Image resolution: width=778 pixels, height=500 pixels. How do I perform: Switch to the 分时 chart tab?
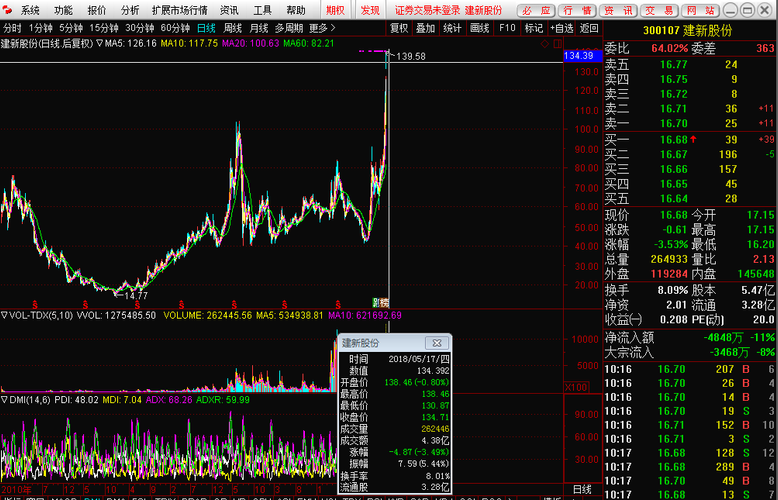tap(12, 28)
